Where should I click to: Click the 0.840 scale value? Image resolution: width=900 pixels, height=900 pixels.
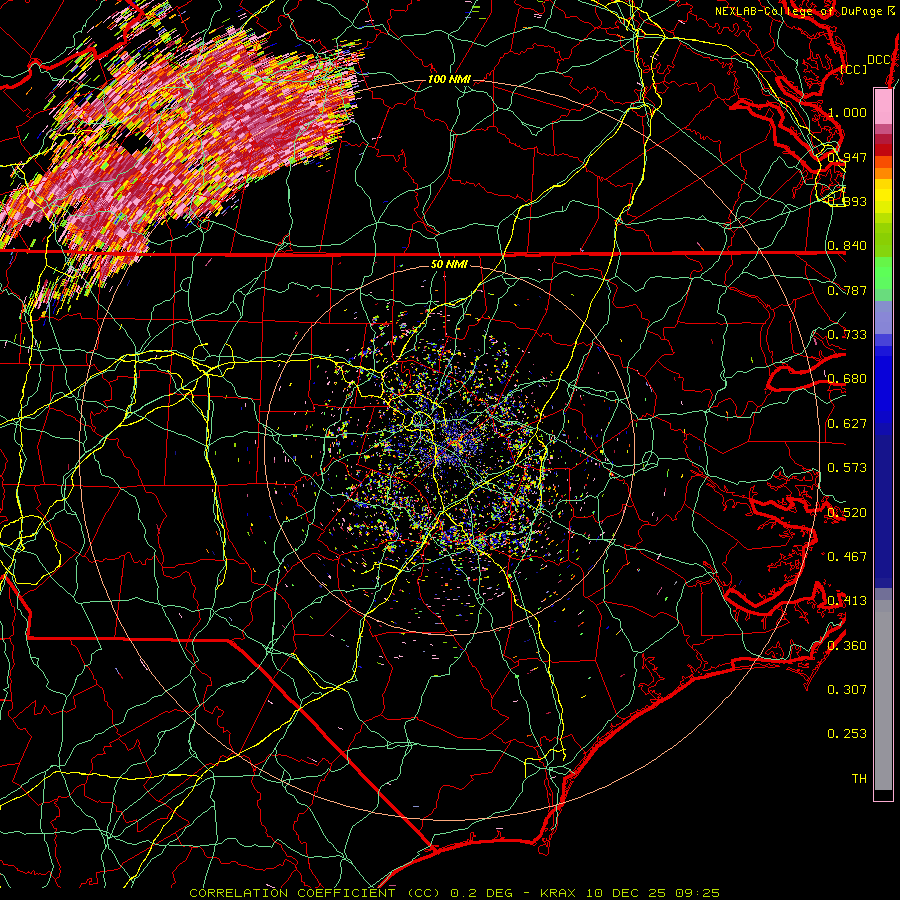tap(847, 246)
